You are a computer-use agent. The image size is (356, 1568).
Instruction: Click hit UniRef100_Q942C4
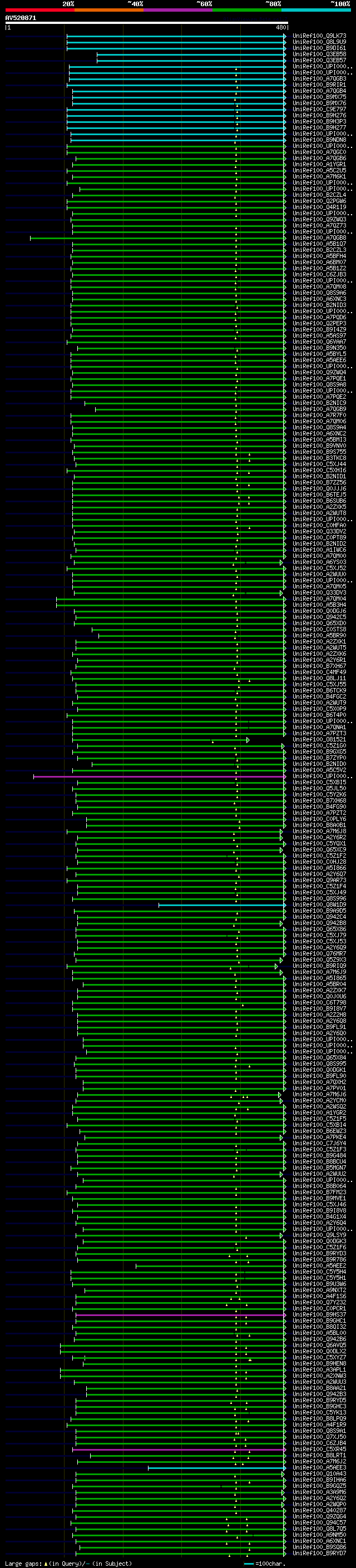319,917
